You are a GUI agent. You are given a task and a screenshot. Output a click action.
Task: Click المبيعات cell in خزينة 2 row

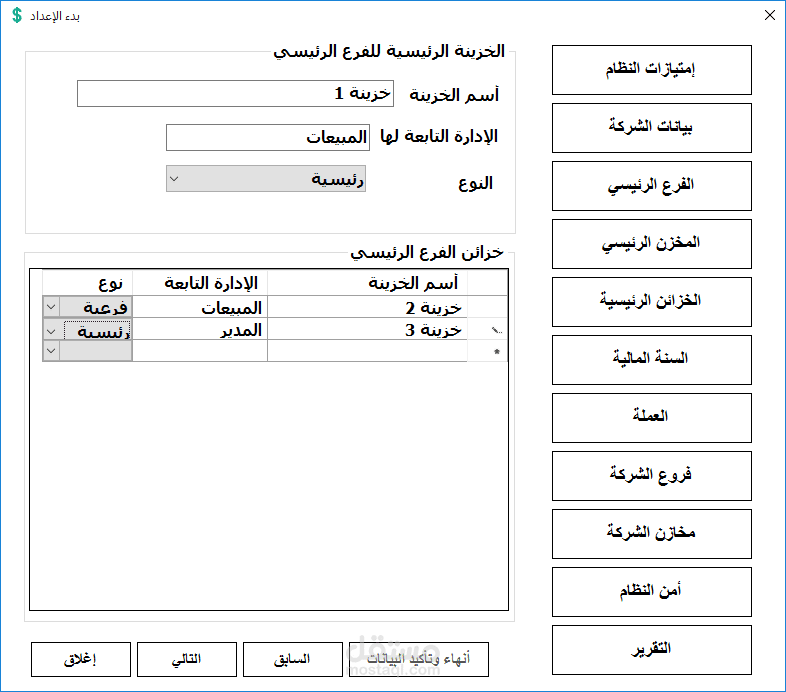coord(200,307)
